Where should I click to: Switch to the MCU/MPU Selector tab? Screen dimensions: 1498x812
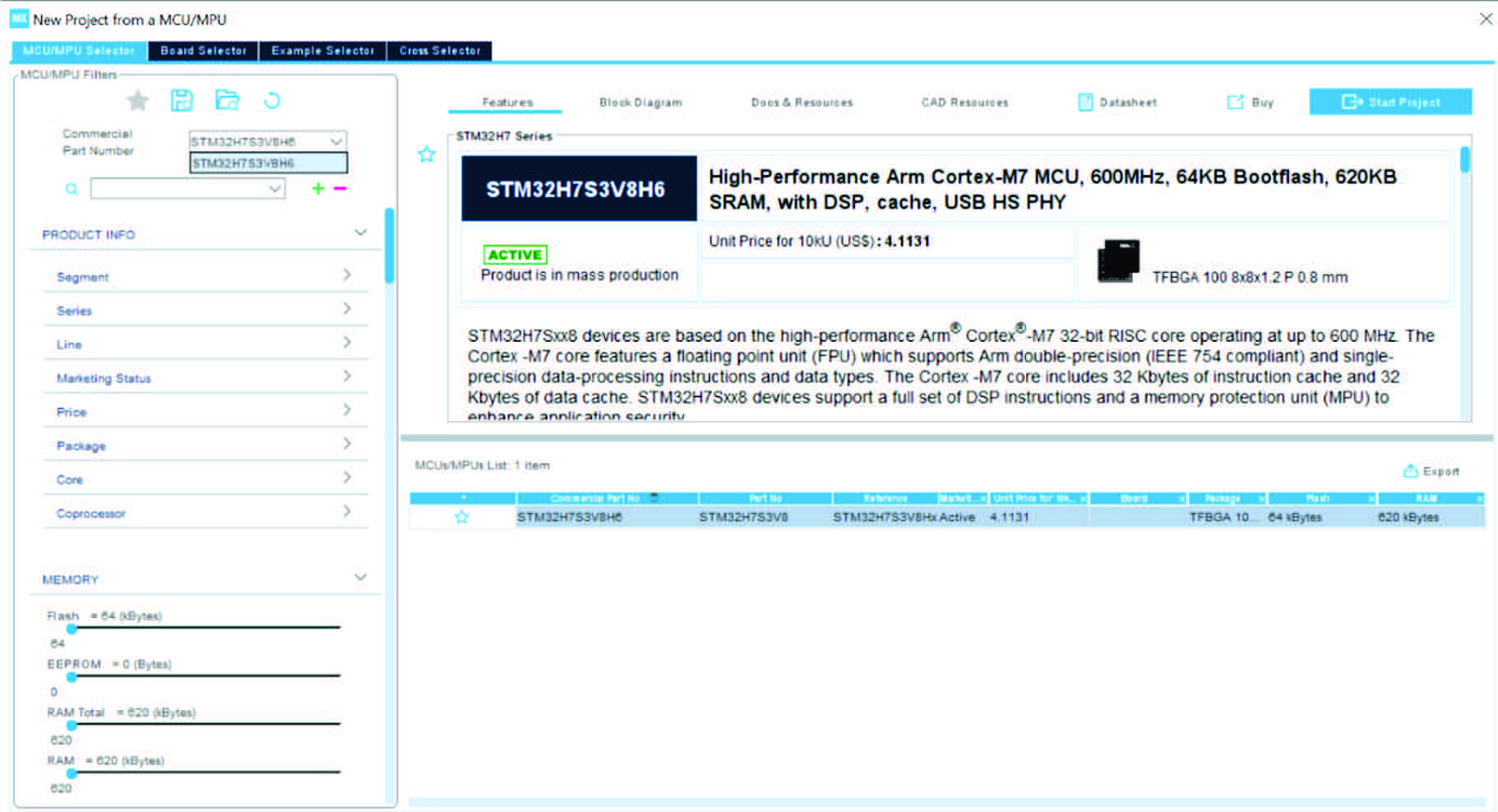coord(79,51)
